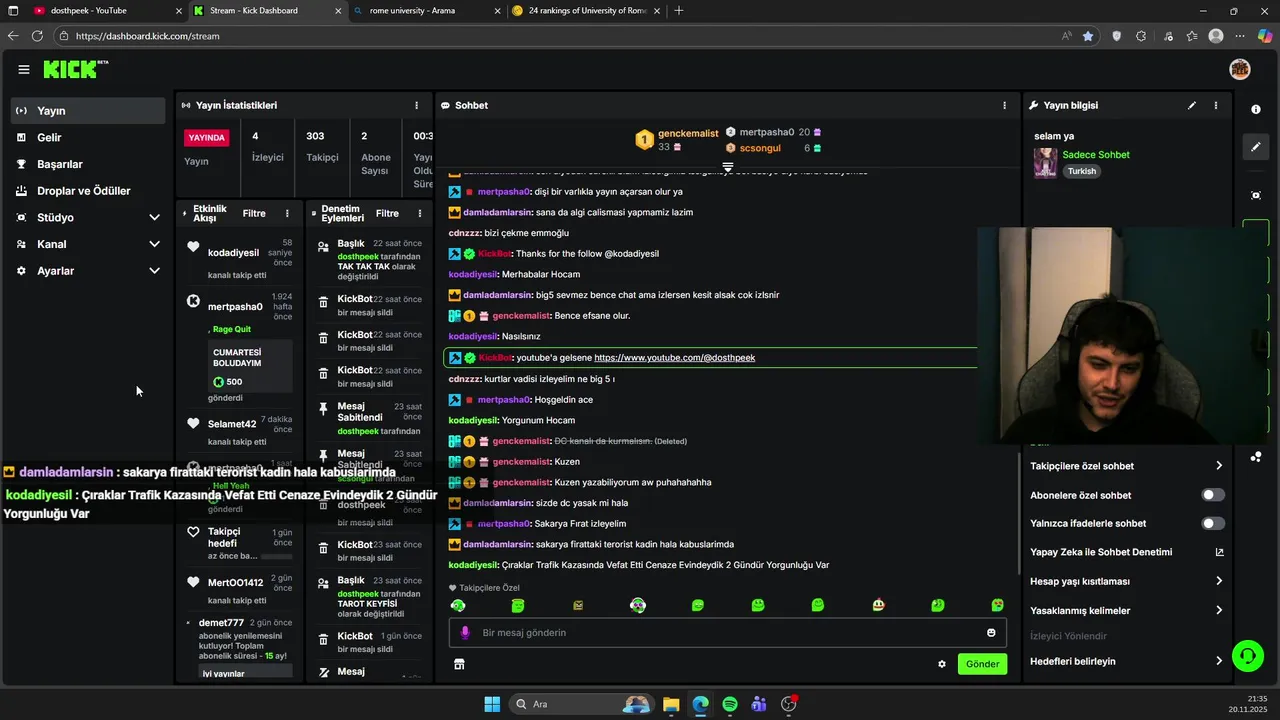Click the Kick logo
The image size is (1280, 720).
[75, 69]
